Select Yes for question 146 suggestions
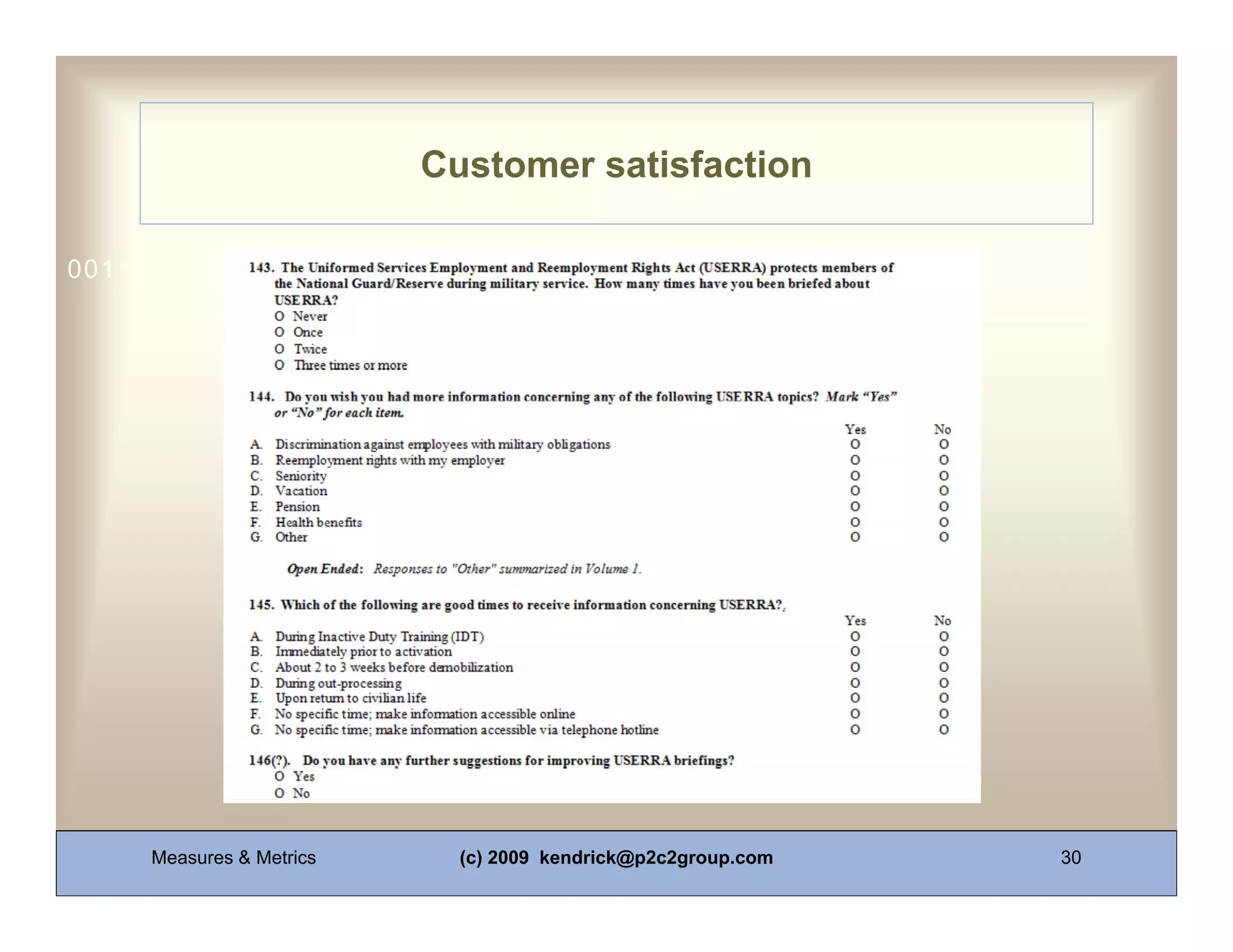The image size is (1233, 952). click(279, 776)
